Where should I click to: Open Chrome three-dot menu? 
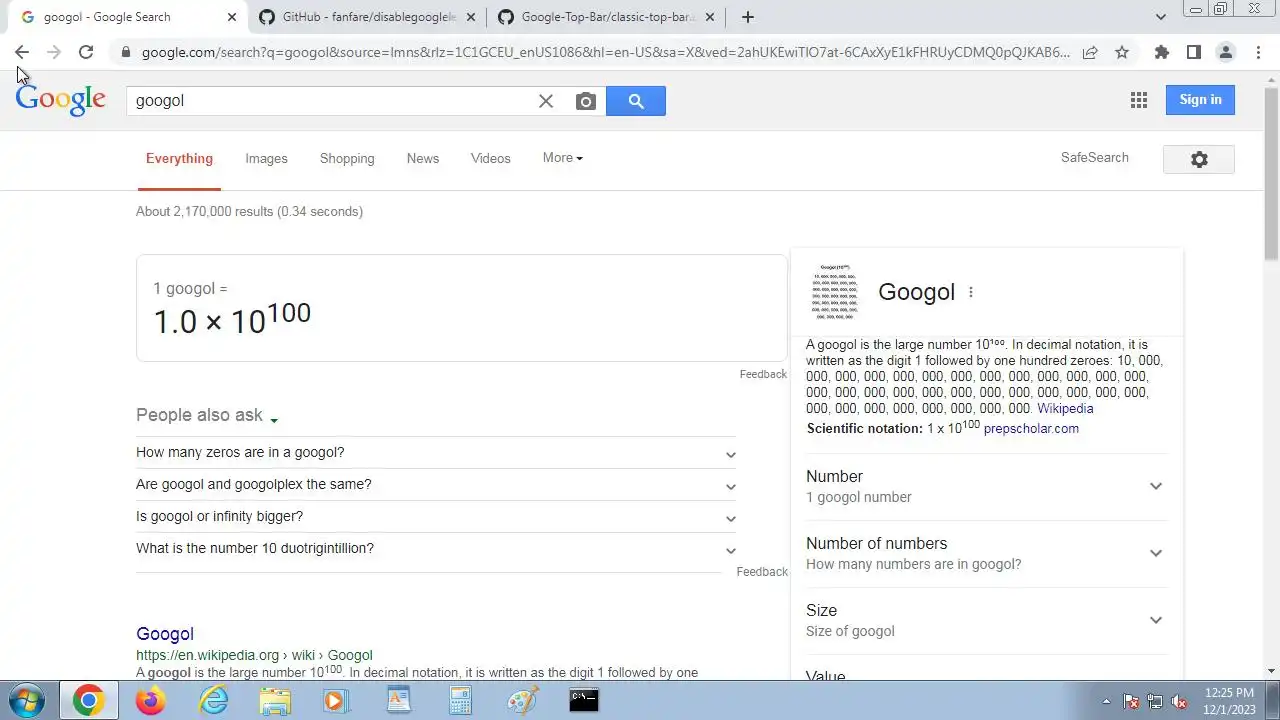(1258, 52)
